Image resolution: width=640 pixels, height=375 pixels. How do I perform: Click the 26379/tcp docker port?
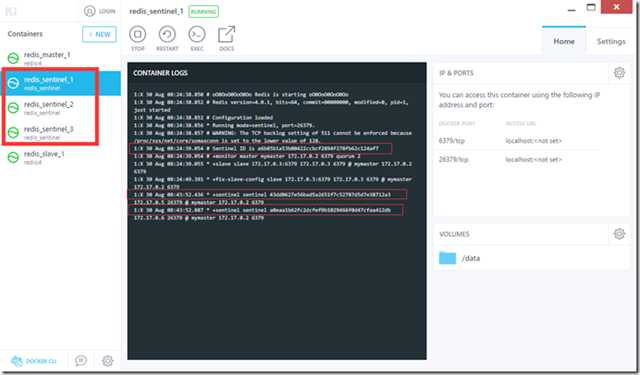453,160
